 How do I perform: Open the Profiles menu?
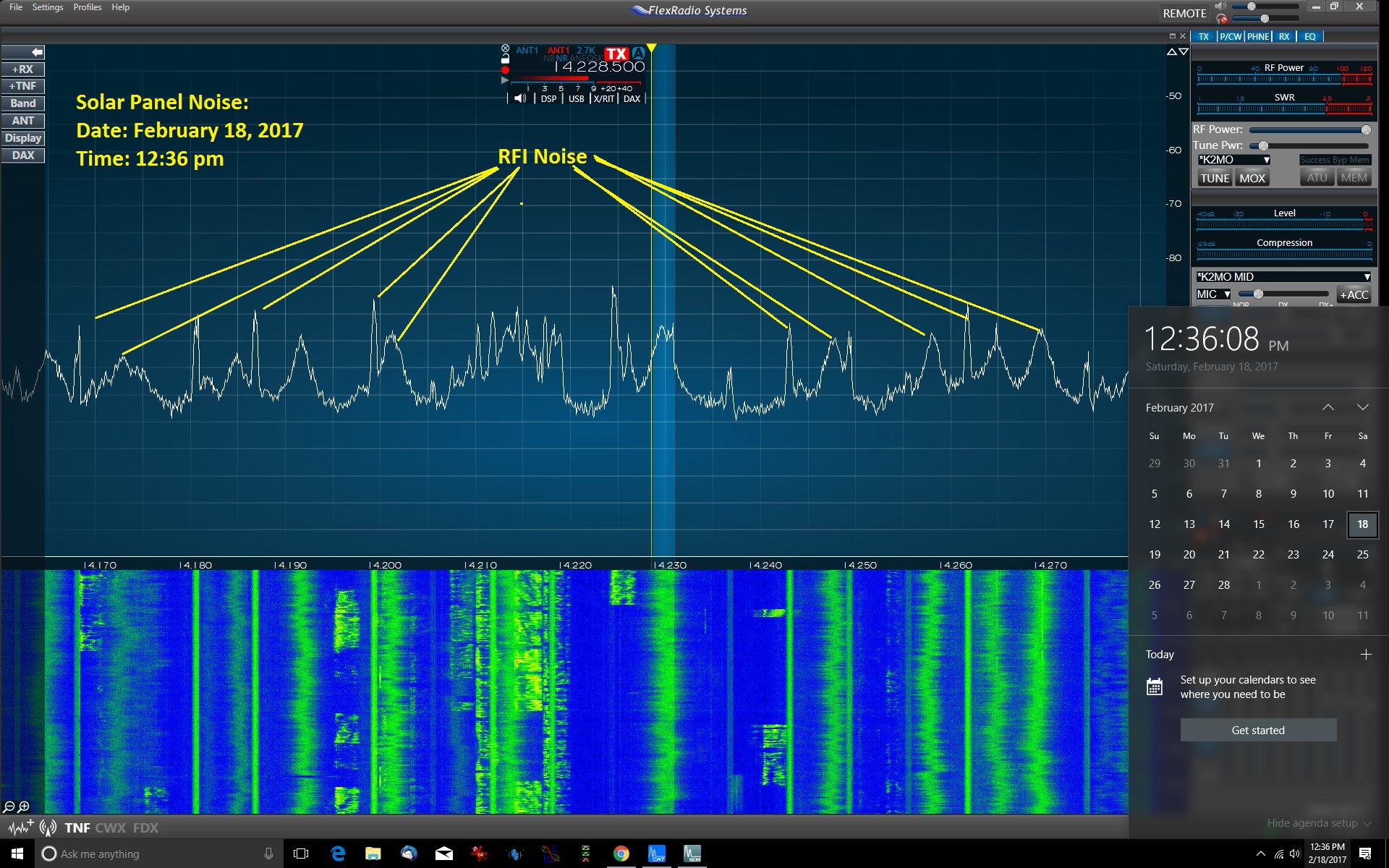tap(87, 7)
